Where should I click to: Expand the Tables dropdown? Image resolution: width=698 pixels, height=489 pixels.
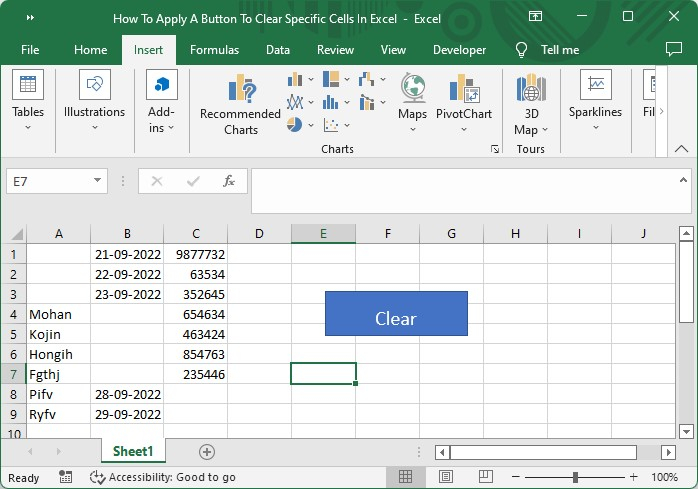coord(27,128)
